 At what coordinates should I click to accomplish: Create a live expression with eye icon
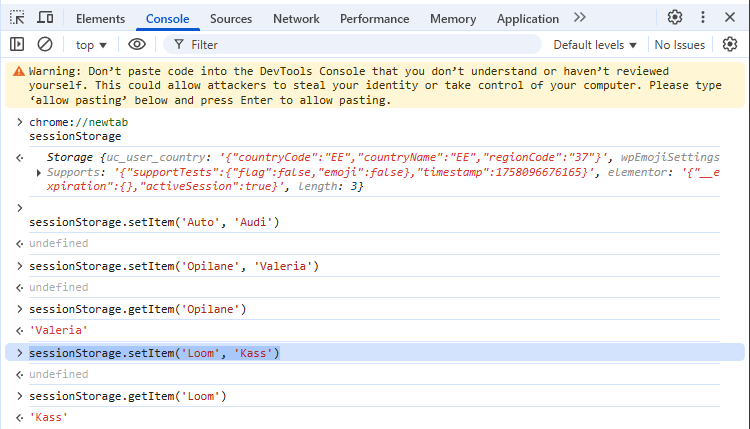click(x=137, y=44)
